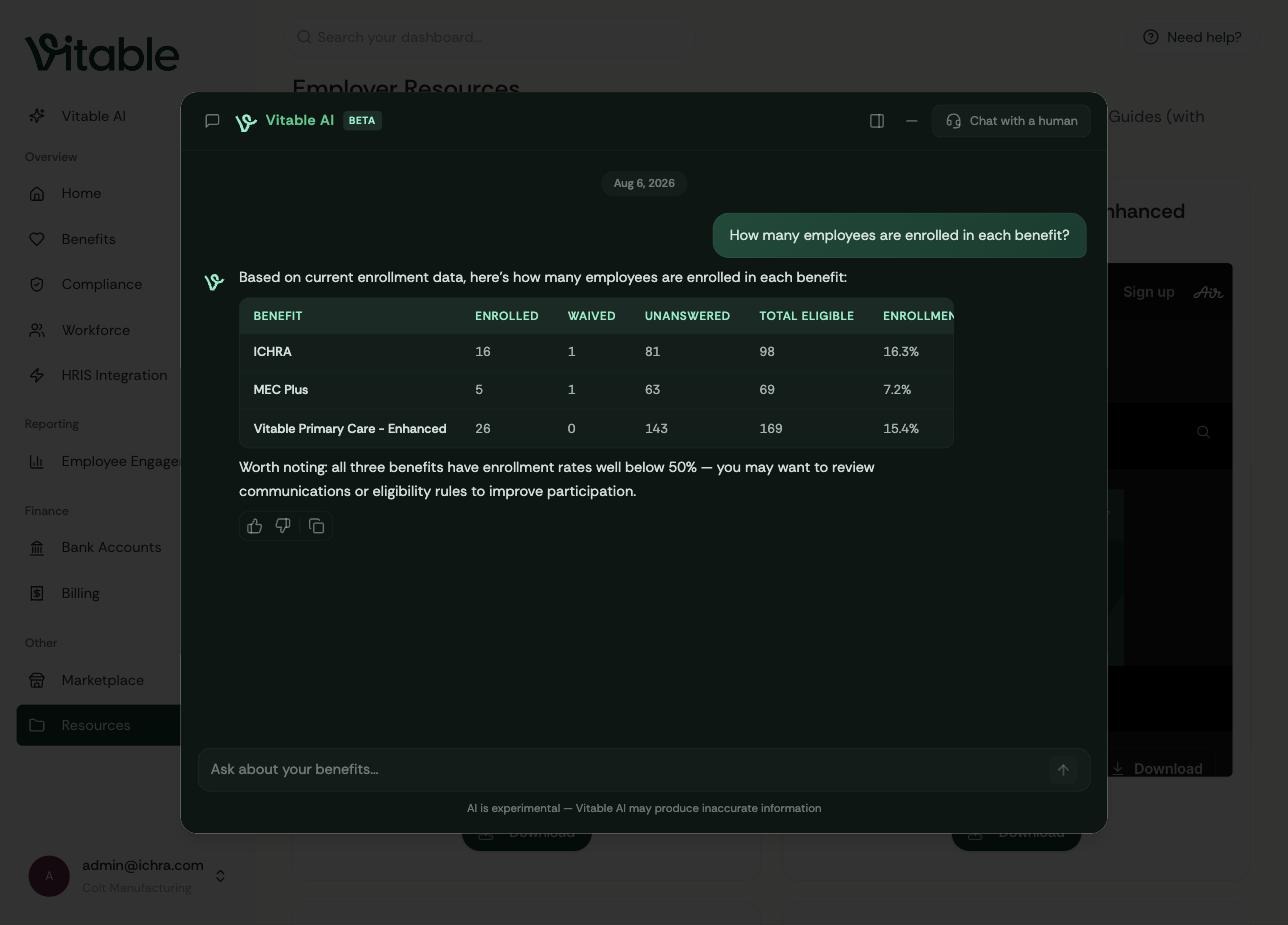Click the Employee Engagement chart icon
This screenshot has width=1288, height=925.
pos(37,461)
